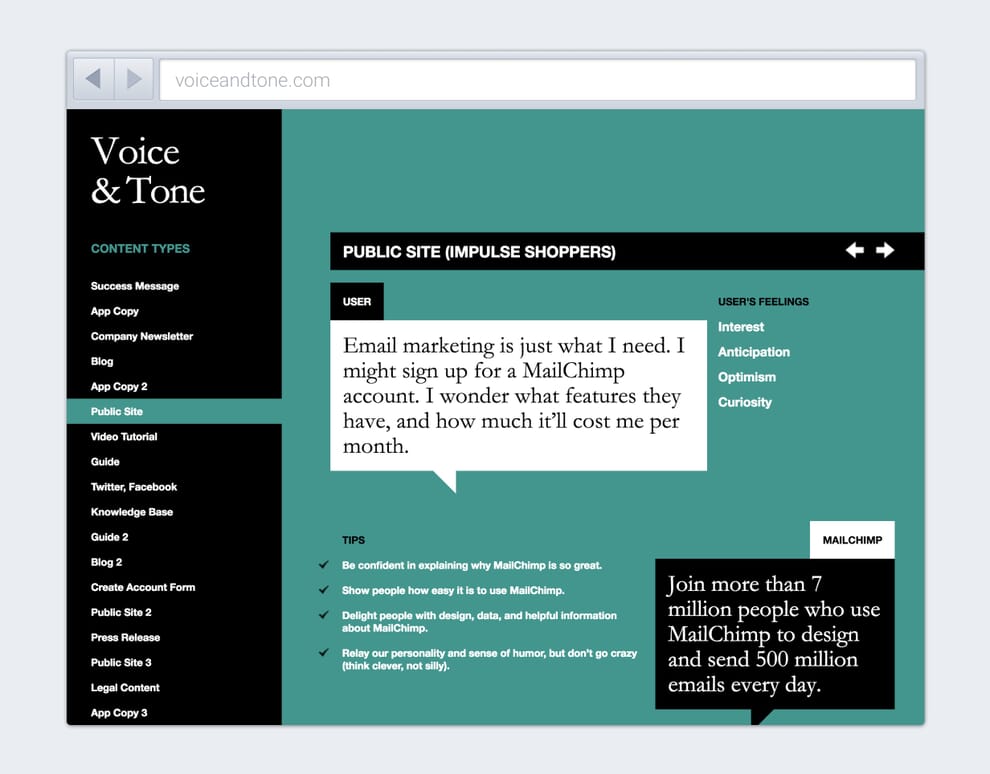Click the PUBLIC SITE (IMPULSE SHOPPERS) title
The width and height of the screenshot is (990, 774).
pos(479,252)
